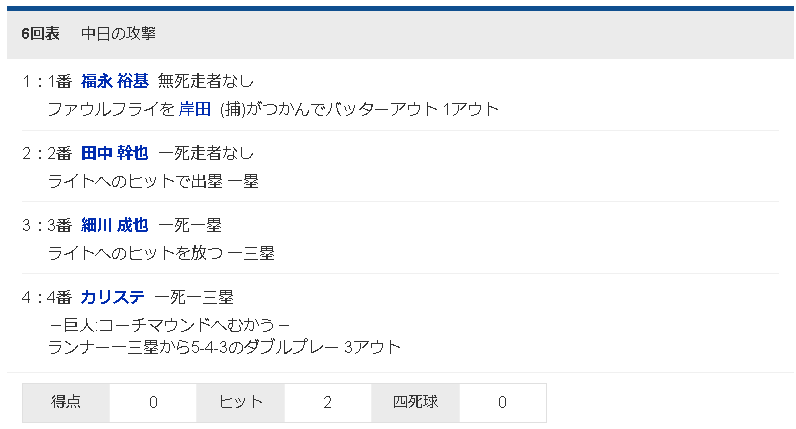Click the 無死走者なし situation text
This screenshot has height=429, width=796.
click(x=206, y=81)
